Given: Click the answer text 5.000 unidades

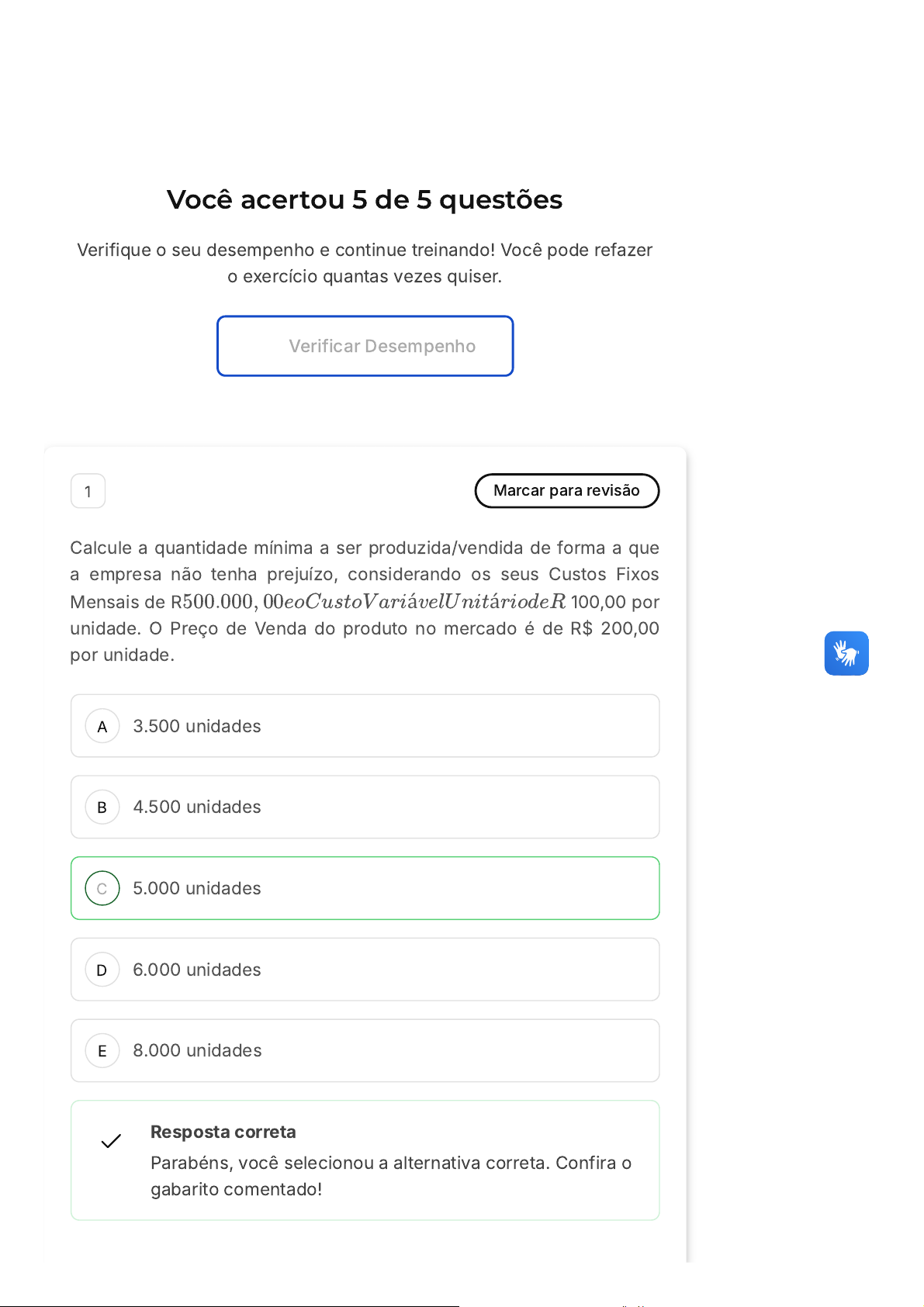Looking at the screenshot, I should (197, 888).
